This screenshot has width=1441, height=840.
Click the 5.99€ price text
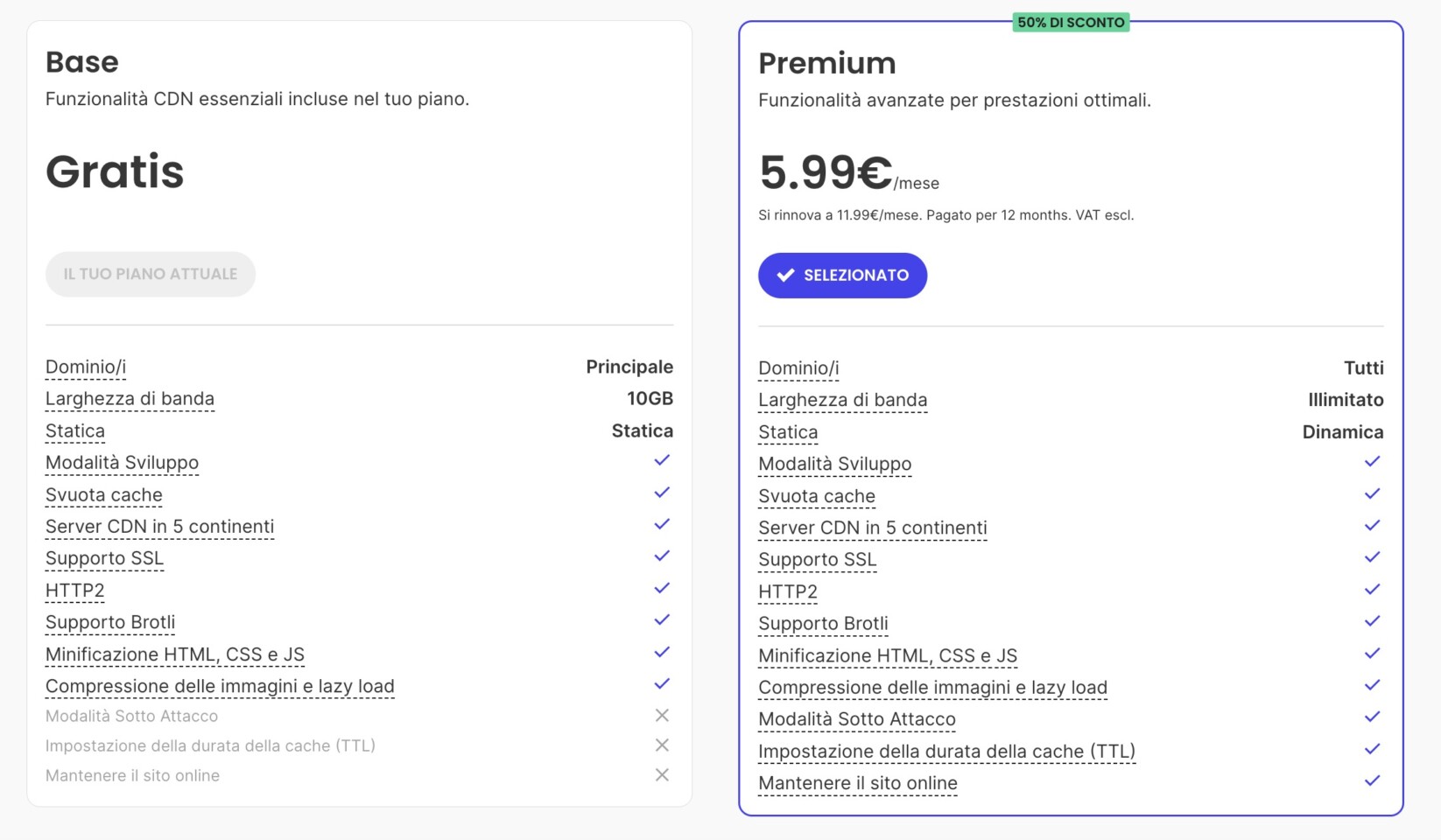pyautogui.click(x=826, y=172)
